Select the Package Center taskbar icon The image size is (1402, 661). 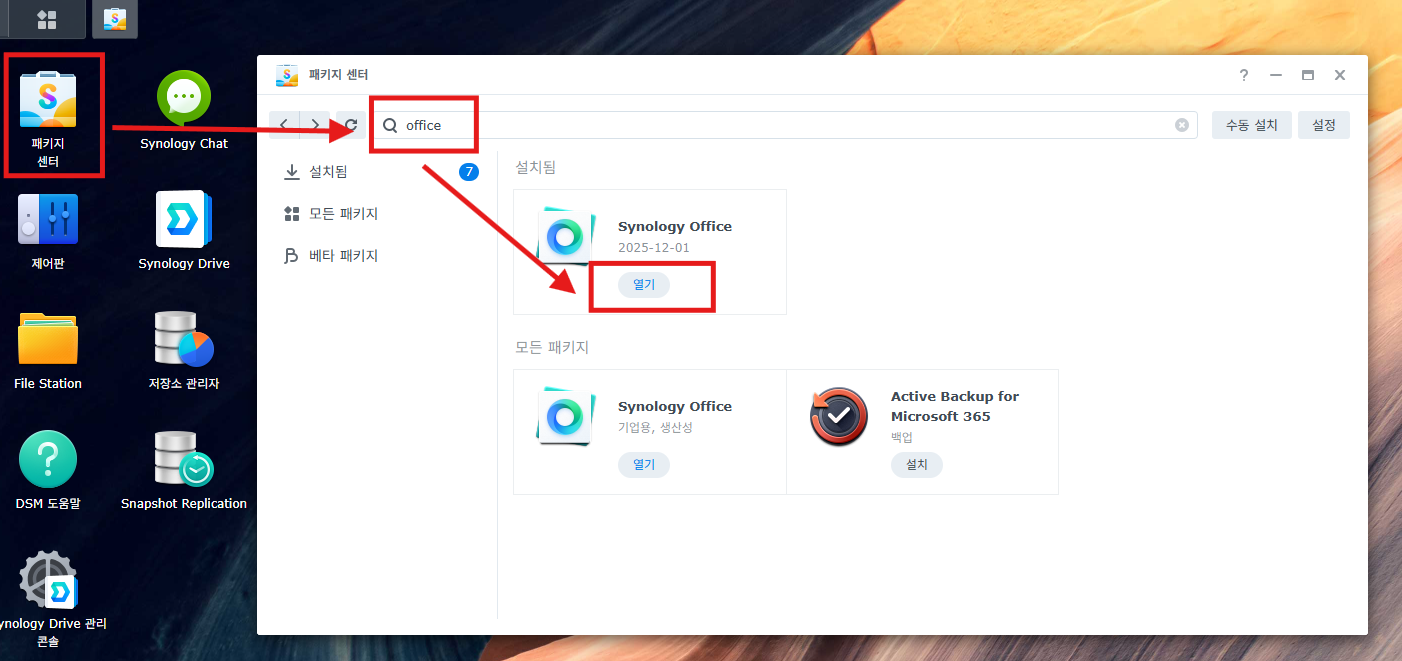pos(115,19)
